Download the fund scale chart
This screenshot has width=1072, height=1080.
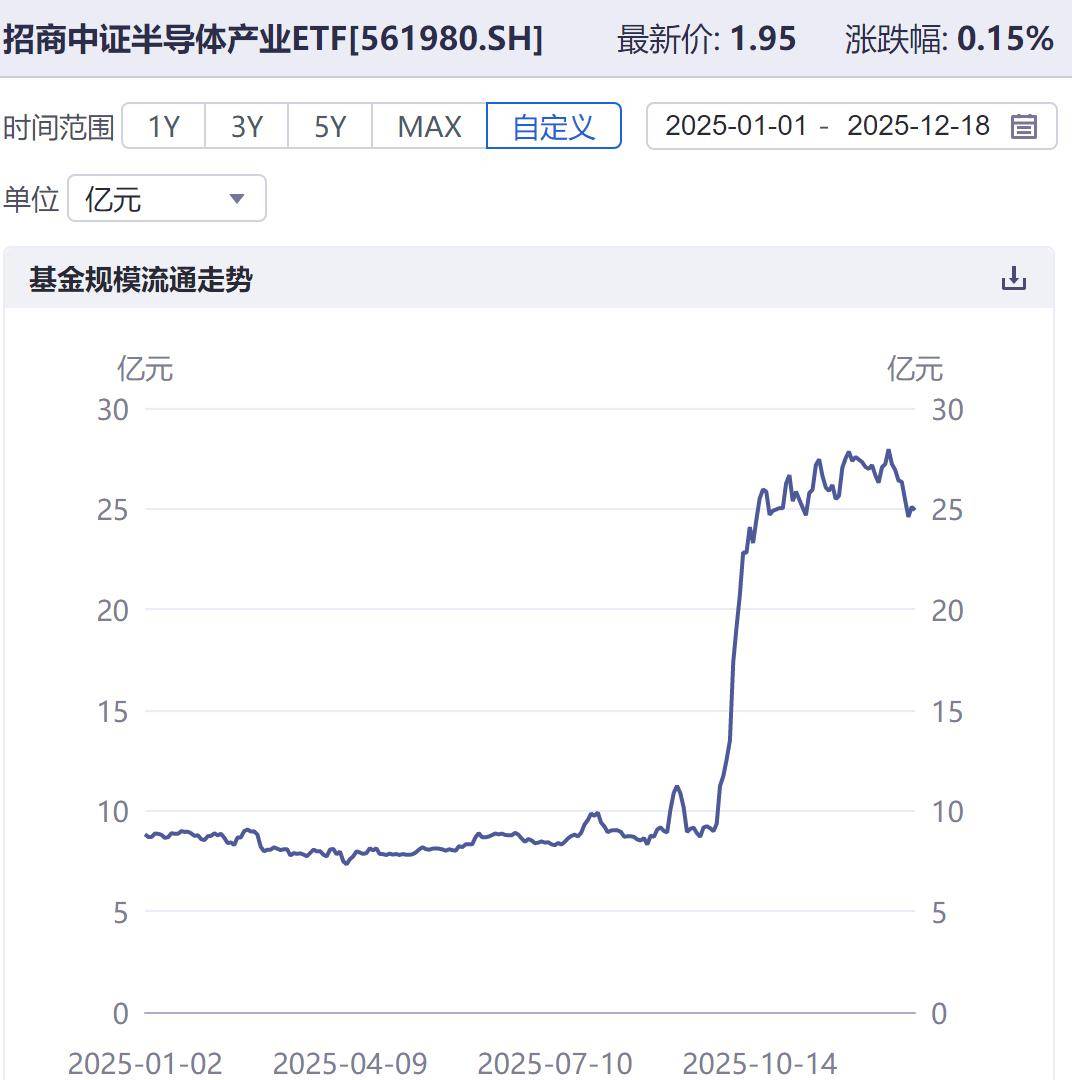click(x=1013, y=278)
